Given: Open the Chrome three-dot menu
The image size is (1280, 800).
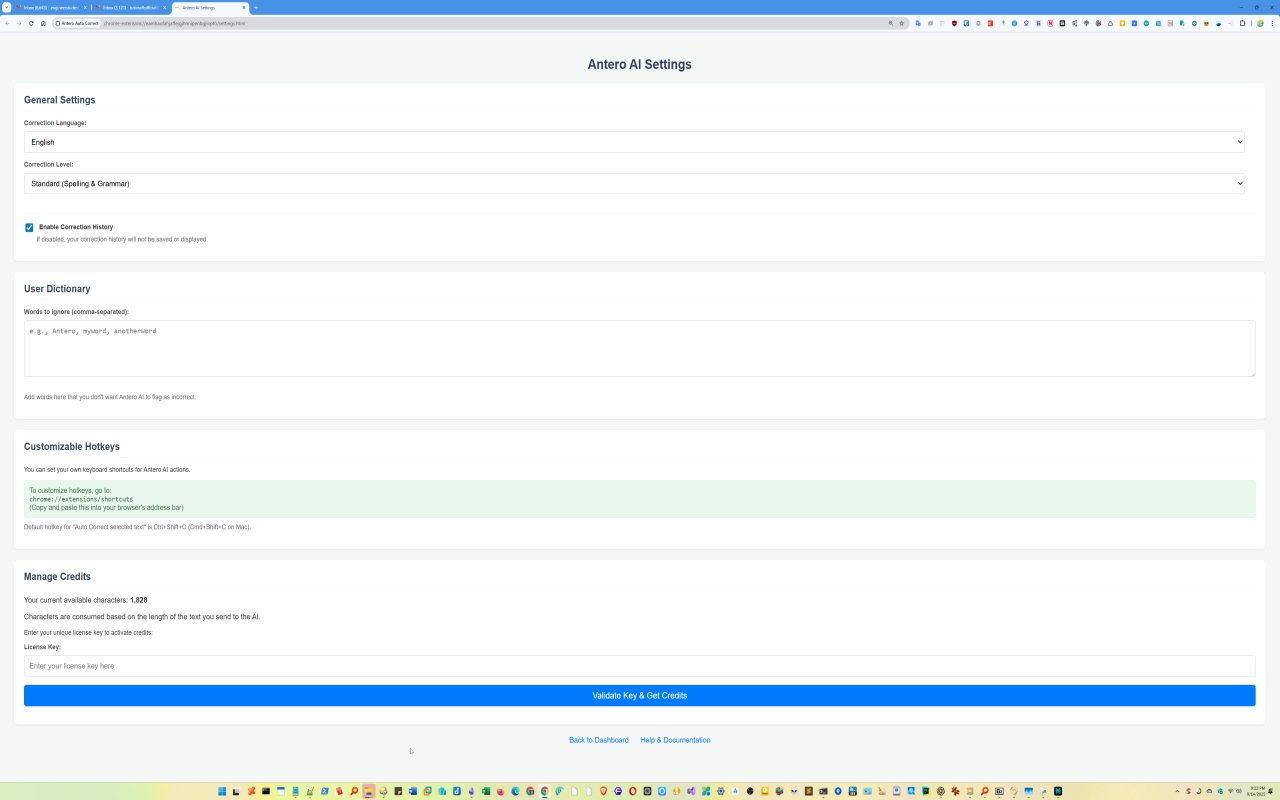Looking at the screenshot, I should tap(1272, 23).
